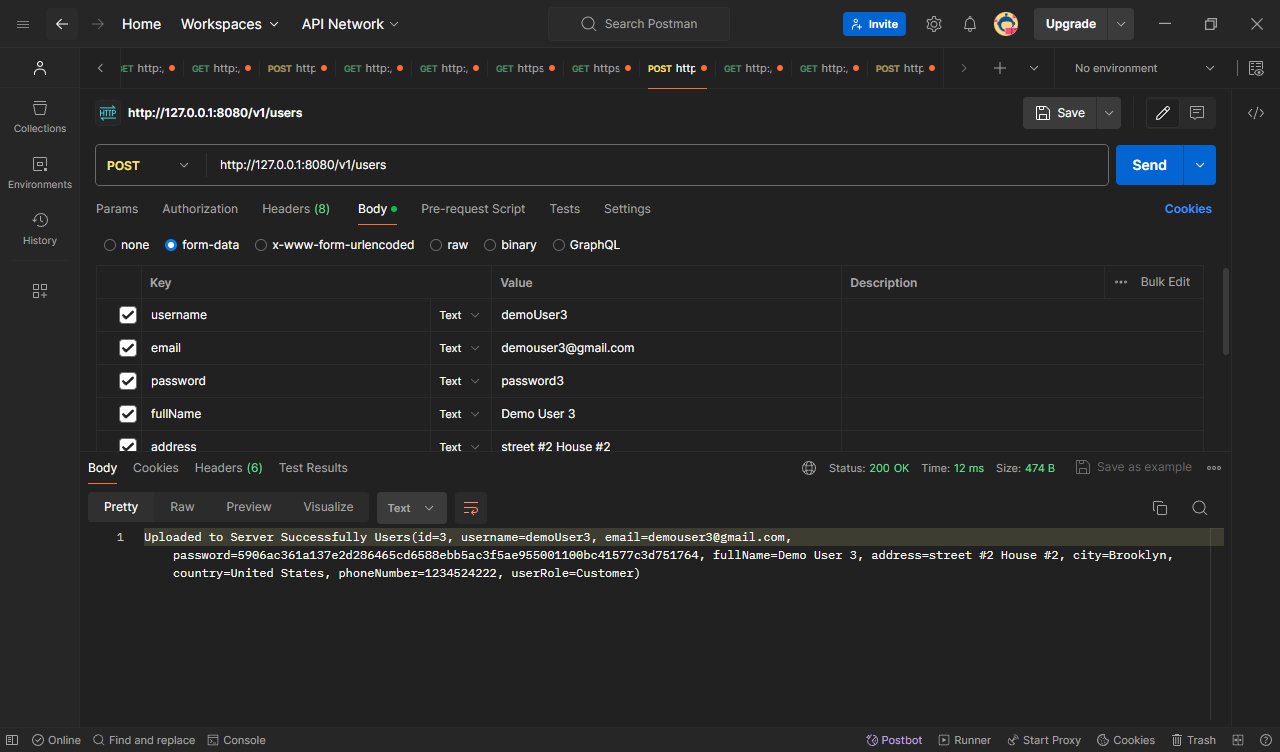Open the settings gear icon
The height and width of the screenshot is (752, 1280).
[x=933, y=24]
